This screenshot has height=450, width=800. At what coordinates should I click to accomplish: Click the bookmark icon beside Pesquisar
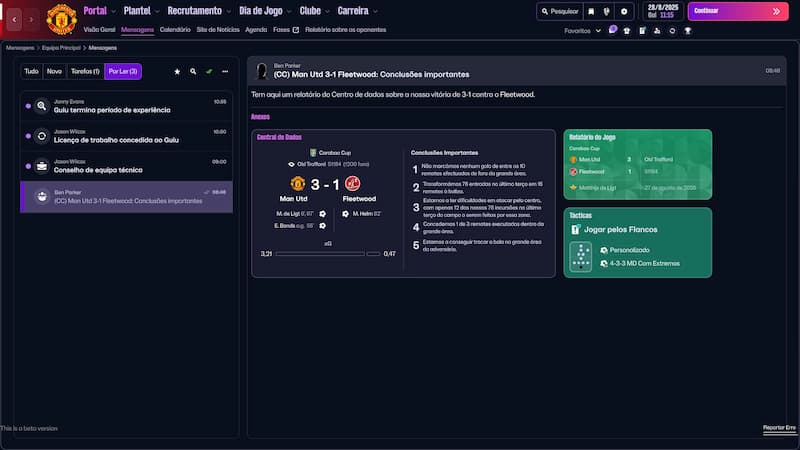pos(591,12)
